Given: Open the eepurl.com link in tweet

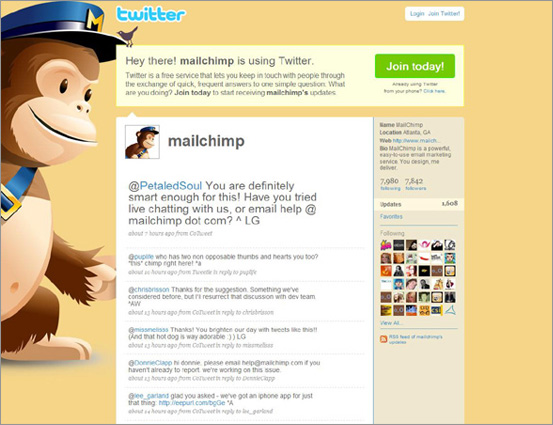Looking at the screenshot, I should [x=192, y=403].
